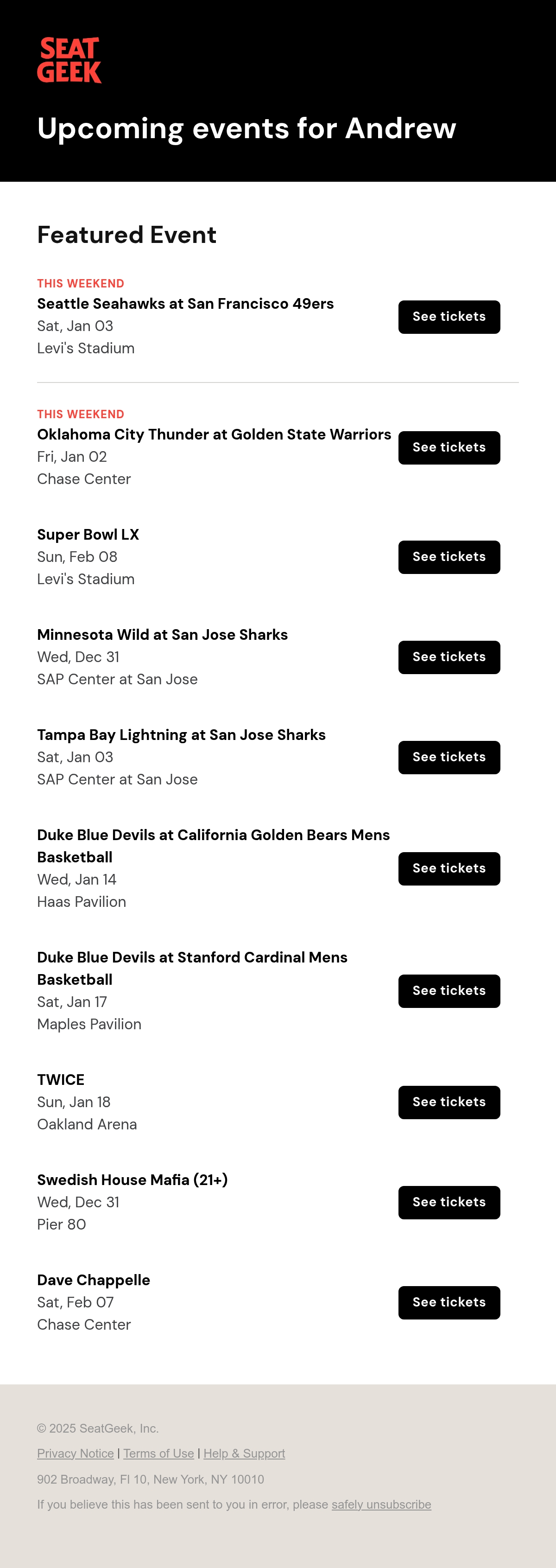See tickets for Dave Chappelle show
Viewport: 556px width, 1568px height.
(x=449, y=1303)
